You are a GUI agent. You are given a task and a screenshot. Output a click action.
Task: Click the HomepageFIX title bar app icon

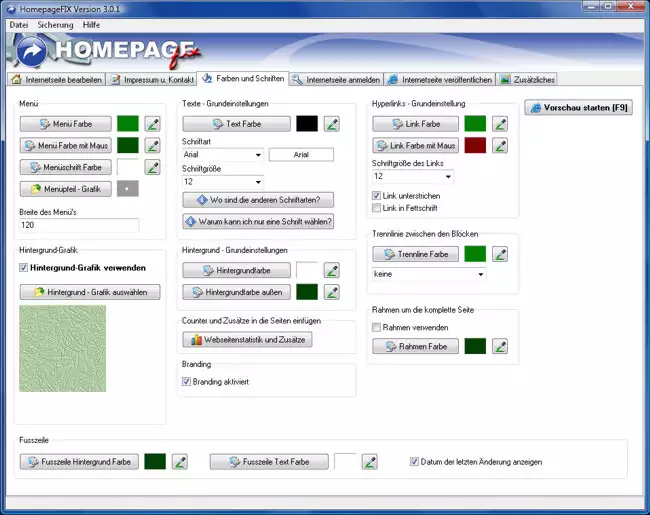pyautogui.click(x=11, y=9)
